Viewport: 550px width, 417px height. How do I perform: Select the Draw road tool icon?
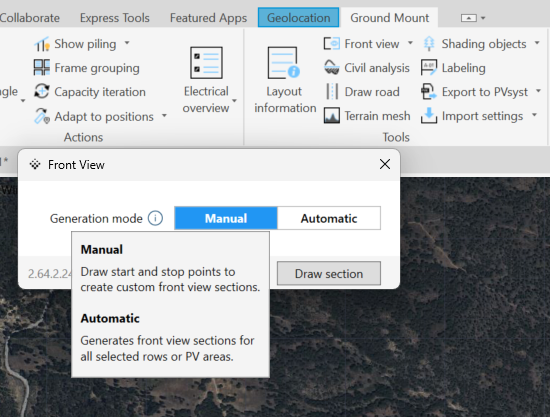tap(331, 92)
